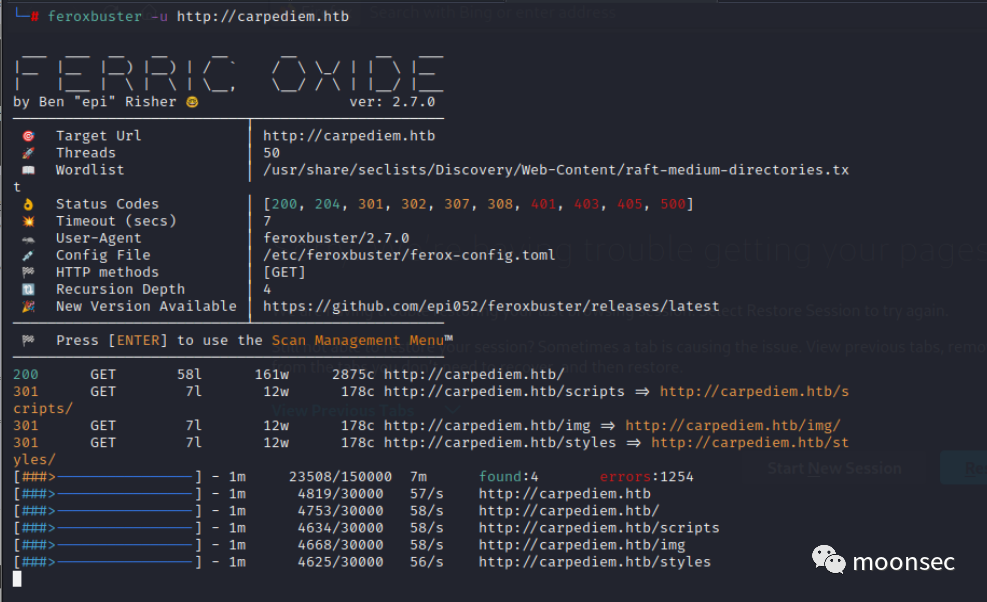This screenshot has height=602, width=987.
Task: Click the recursion icon beside Recursion Depth
Action: [28, 290]
